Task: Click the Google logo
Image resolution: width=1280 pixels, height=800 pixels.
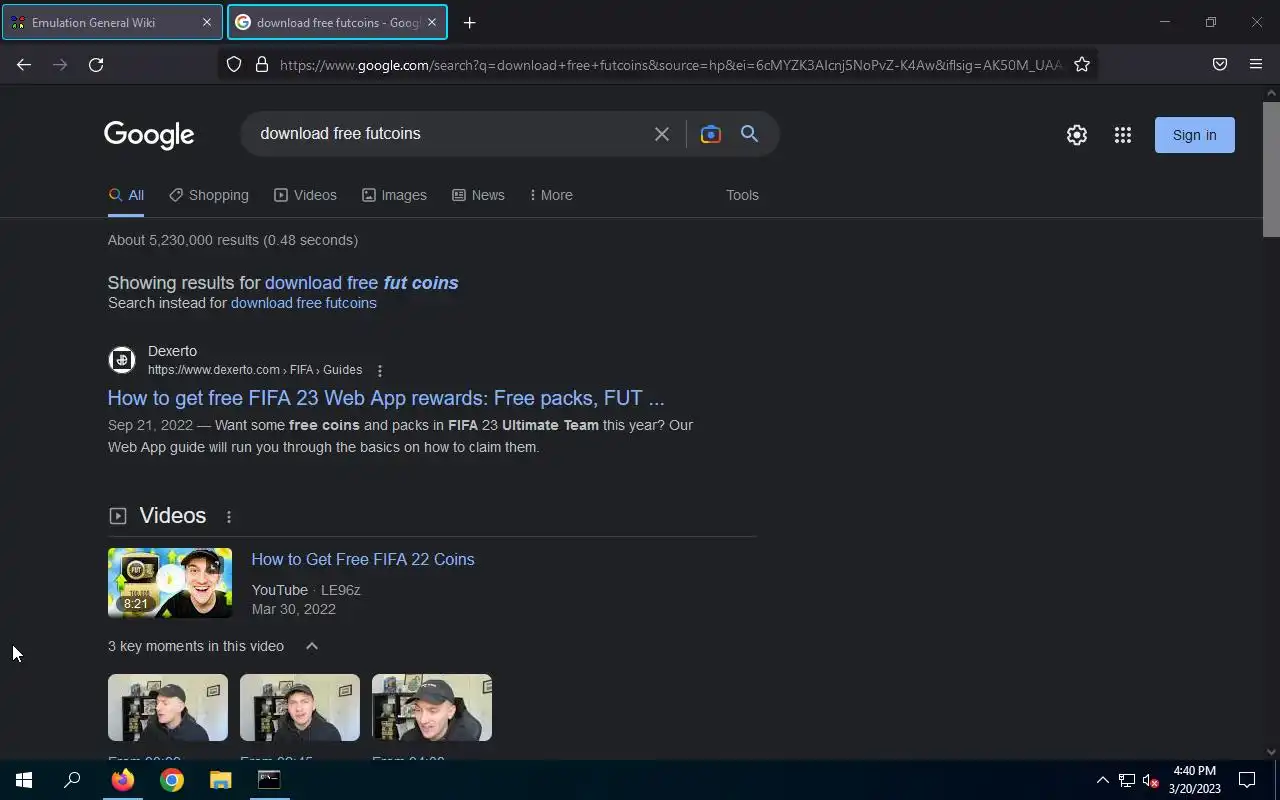Action: 149,135
